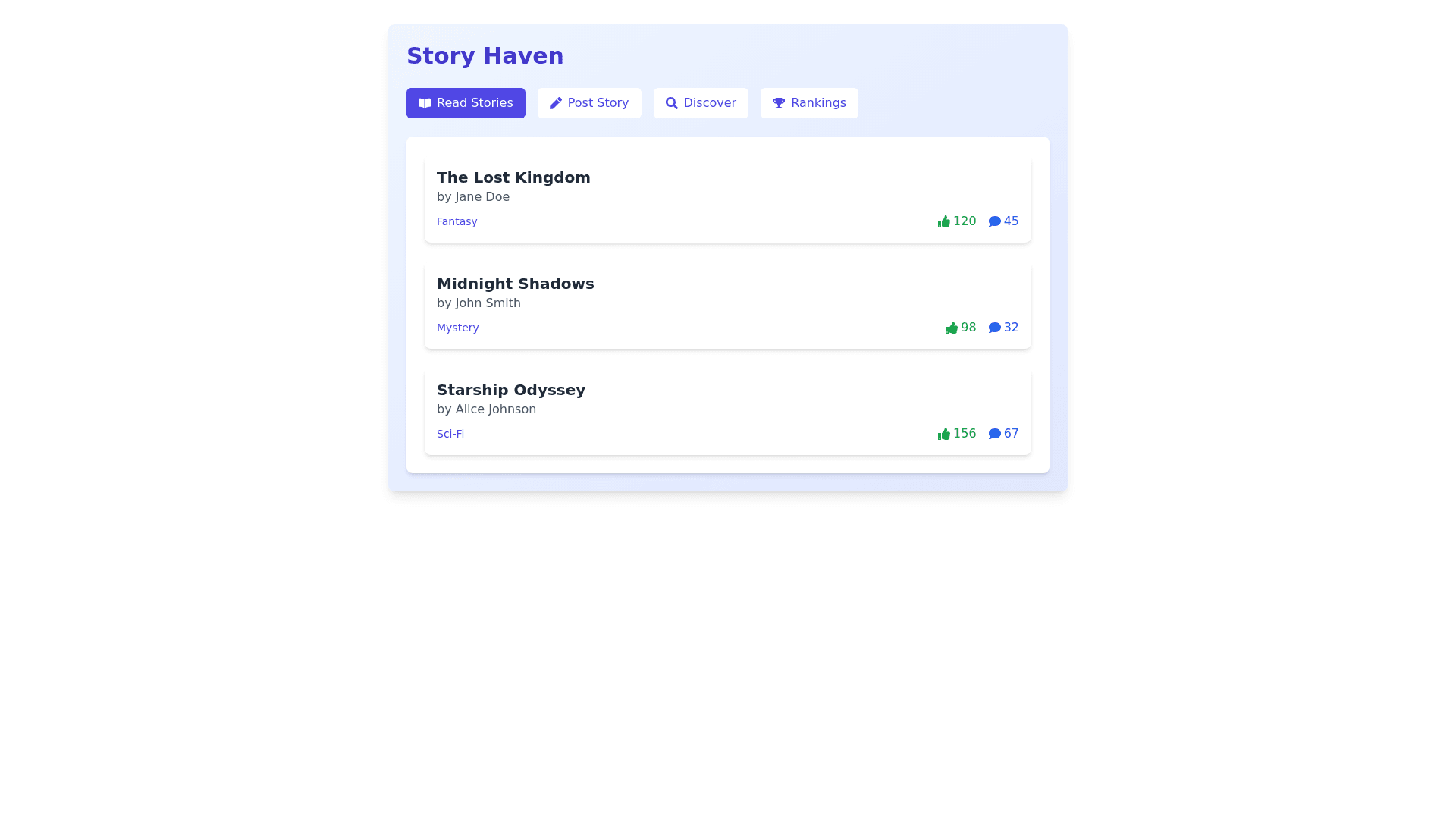Viewport: 1456px width, 819px height.
Task: Click the Sci-Fi genre tag
Action: point(450,434)
